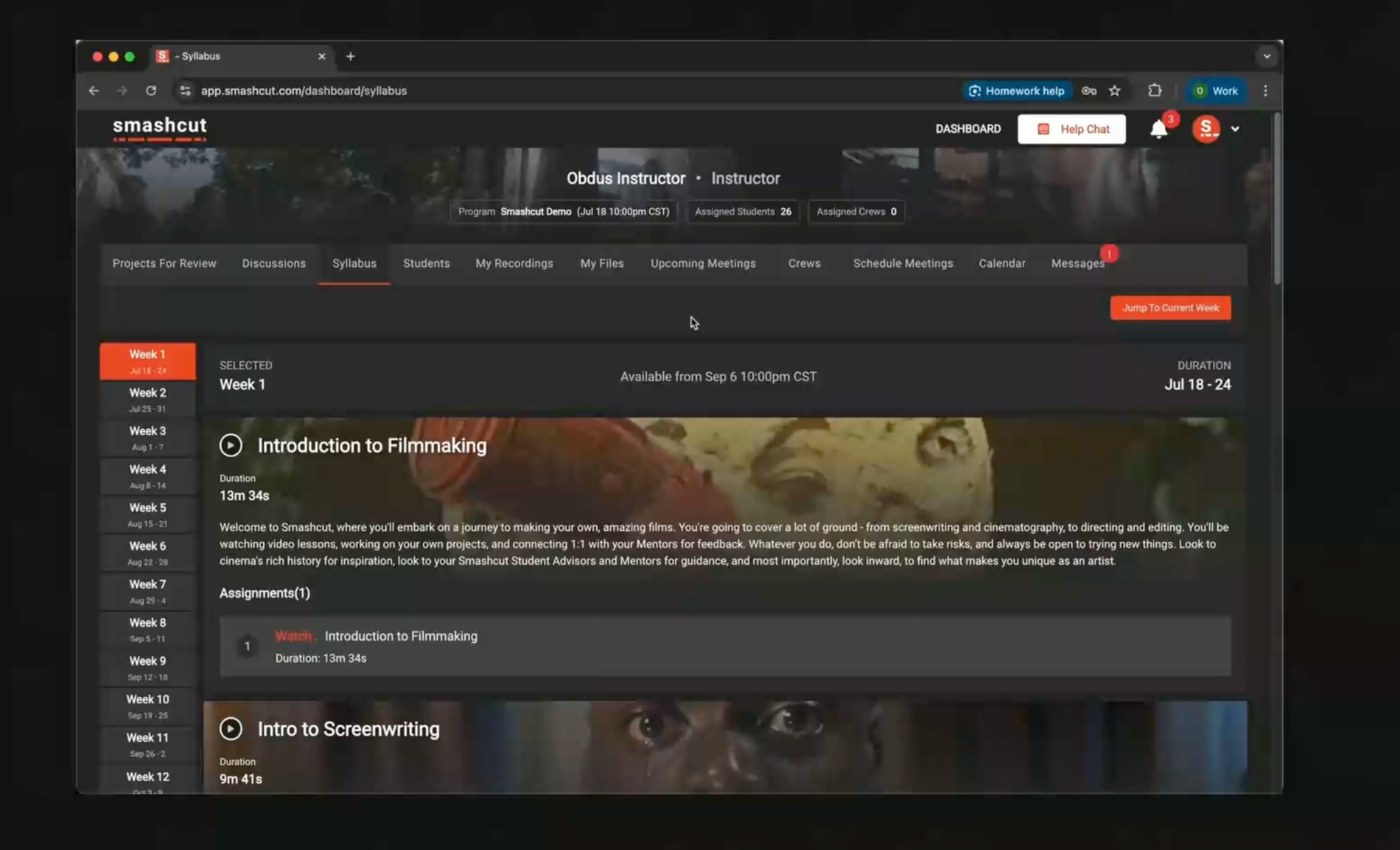The image size is (1400, 850).
Task: Click the smashcut logo
Action: (x=160, y=128)
